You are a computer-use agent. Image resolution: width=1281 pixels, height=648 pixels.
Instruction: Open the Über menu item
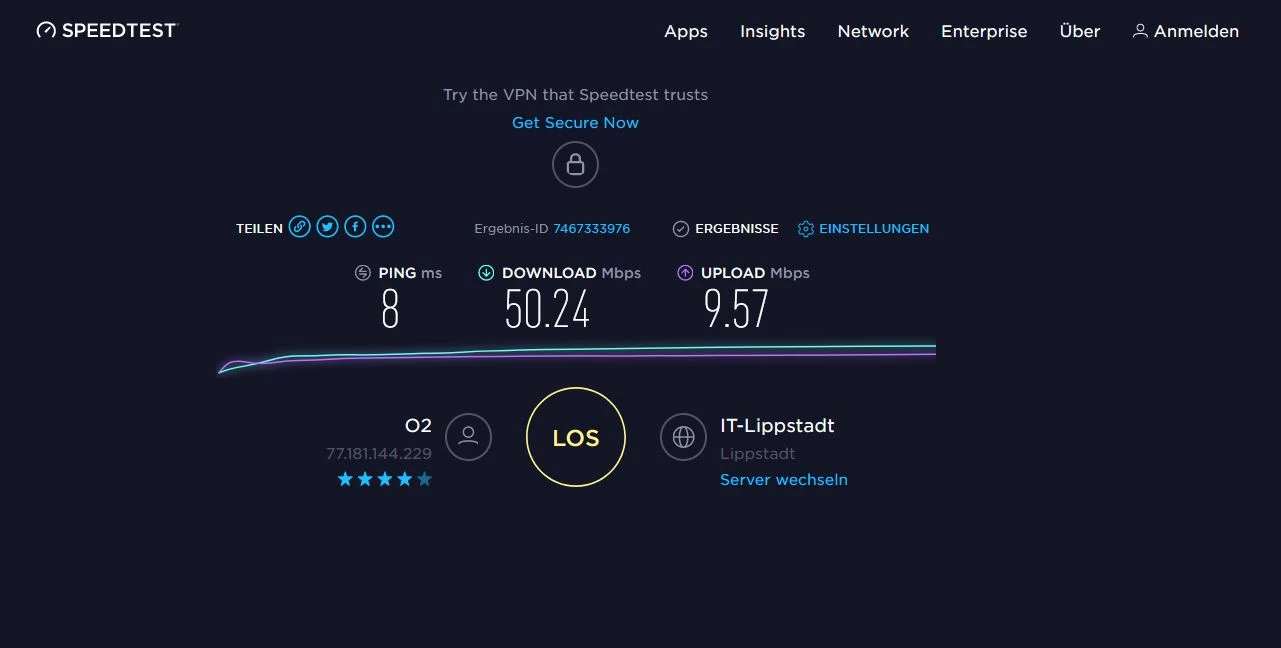coord(1080,31)
